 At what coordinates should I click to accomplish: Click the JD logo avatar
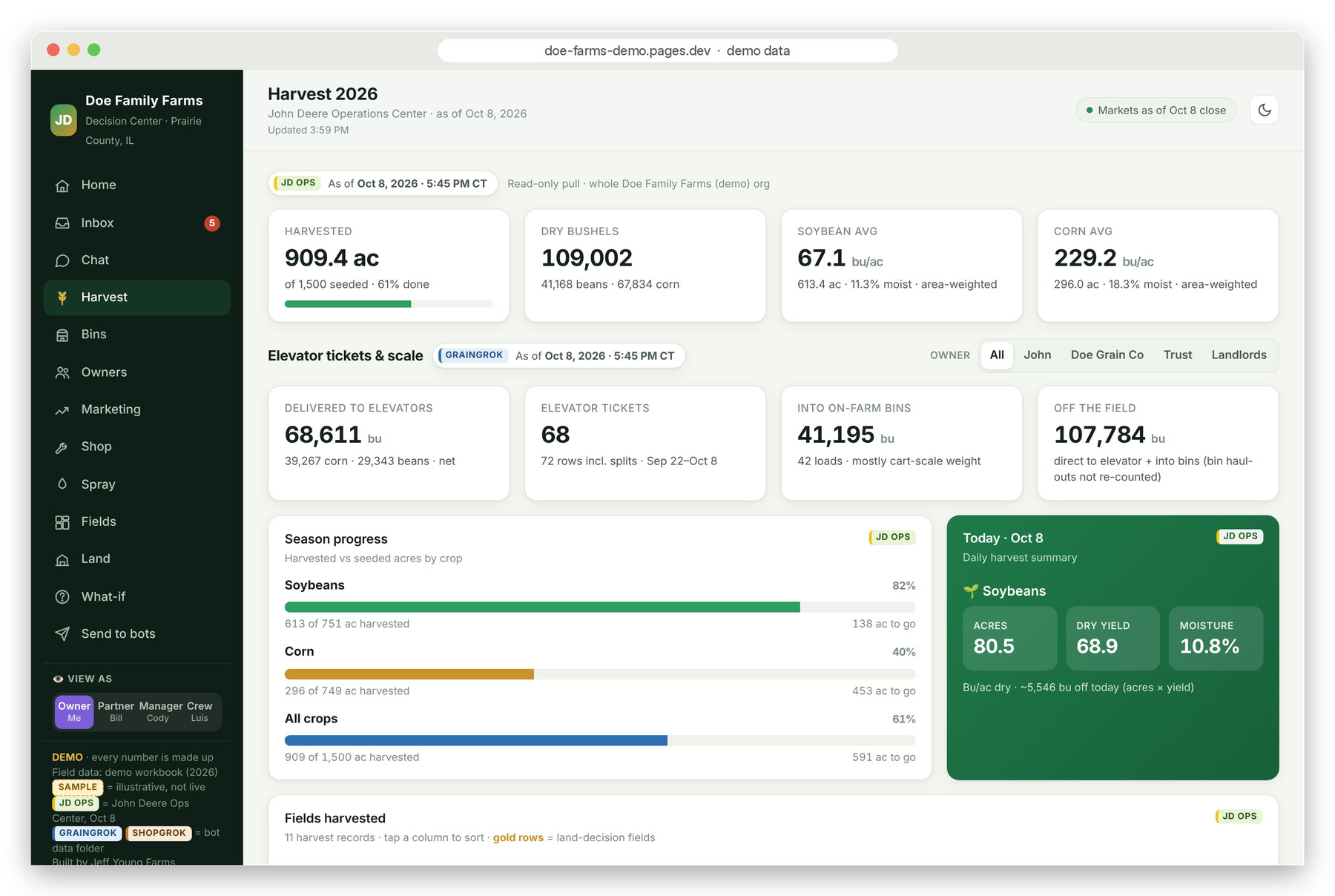point(64,120)
